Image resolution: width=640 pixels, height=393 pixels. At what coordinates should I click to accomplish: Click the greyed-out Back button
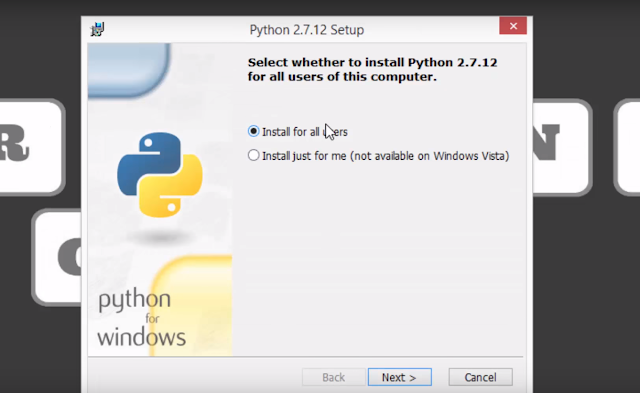coord(333,377)
